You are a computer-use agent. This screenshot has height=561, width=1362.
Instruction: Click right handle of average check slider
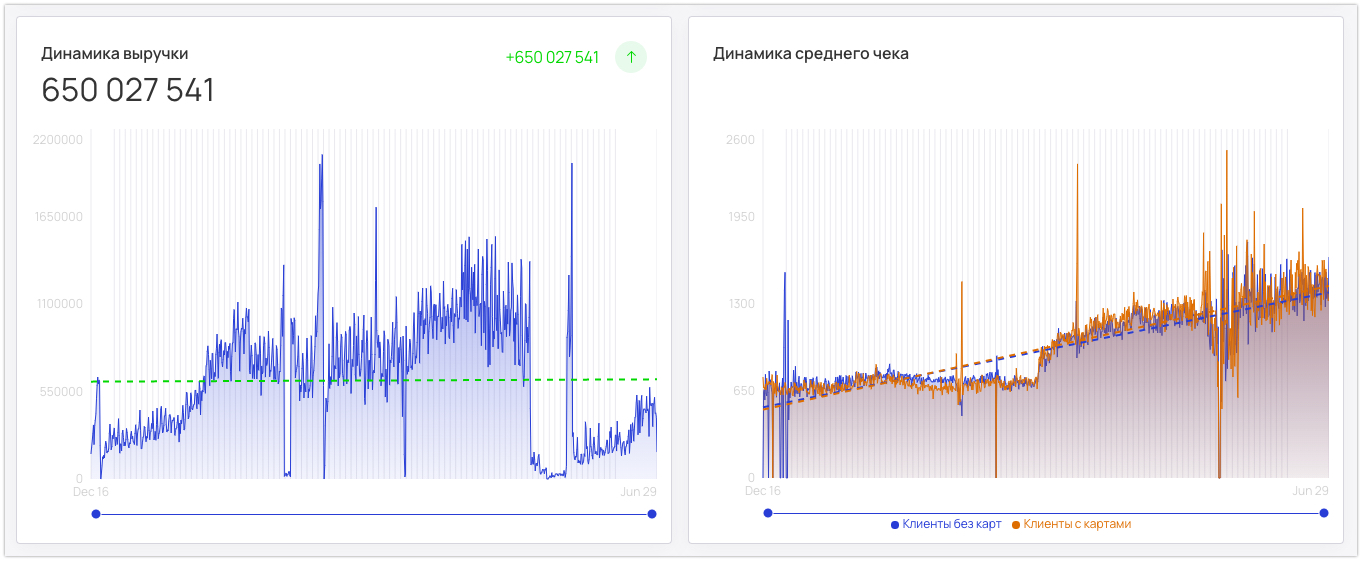[1324, 513]
